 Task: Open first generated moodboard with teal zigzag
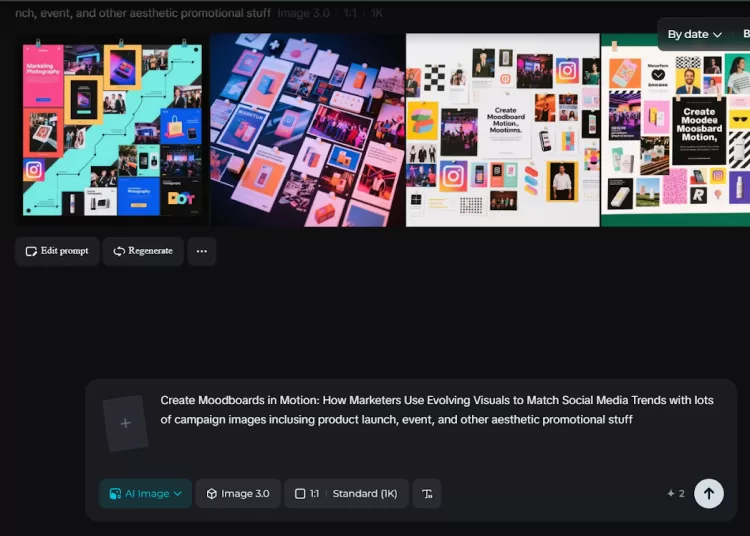[x=112, y=130]
